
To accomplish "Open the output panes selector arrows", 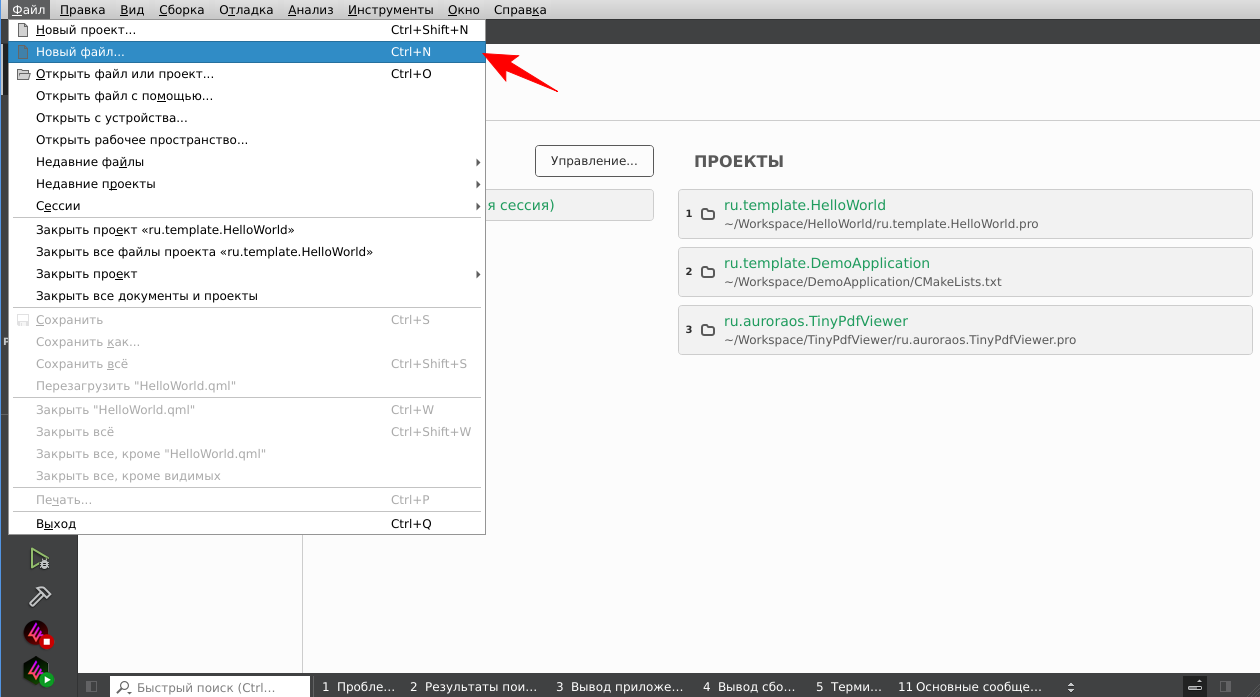I will coord(1071,687).
